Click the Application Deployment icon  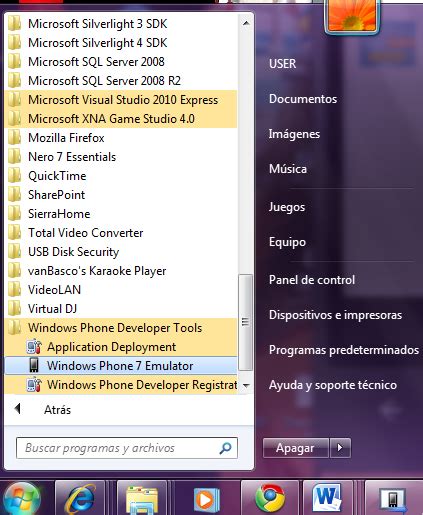(34, 347)
